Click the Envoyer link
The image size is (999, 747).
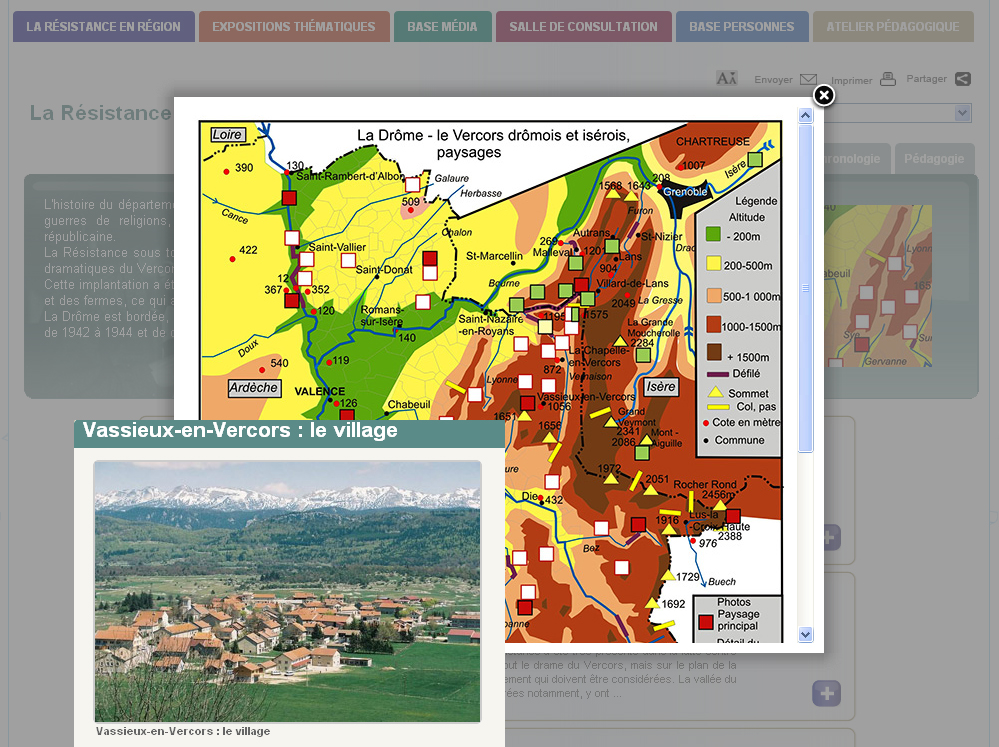tap(773, 80)
